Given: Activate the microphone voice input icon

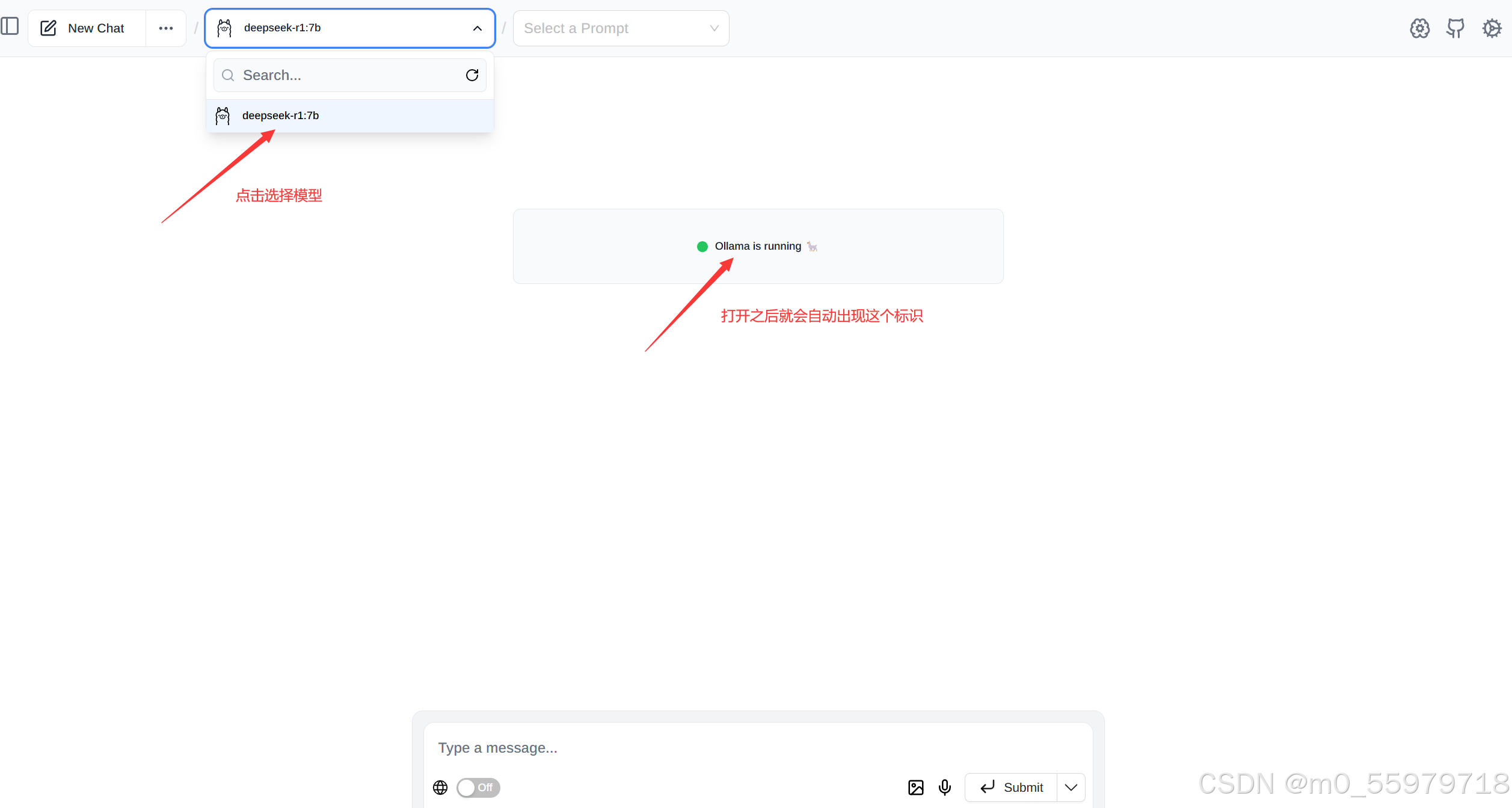Looking at the screenshot, I should [945, 788].
